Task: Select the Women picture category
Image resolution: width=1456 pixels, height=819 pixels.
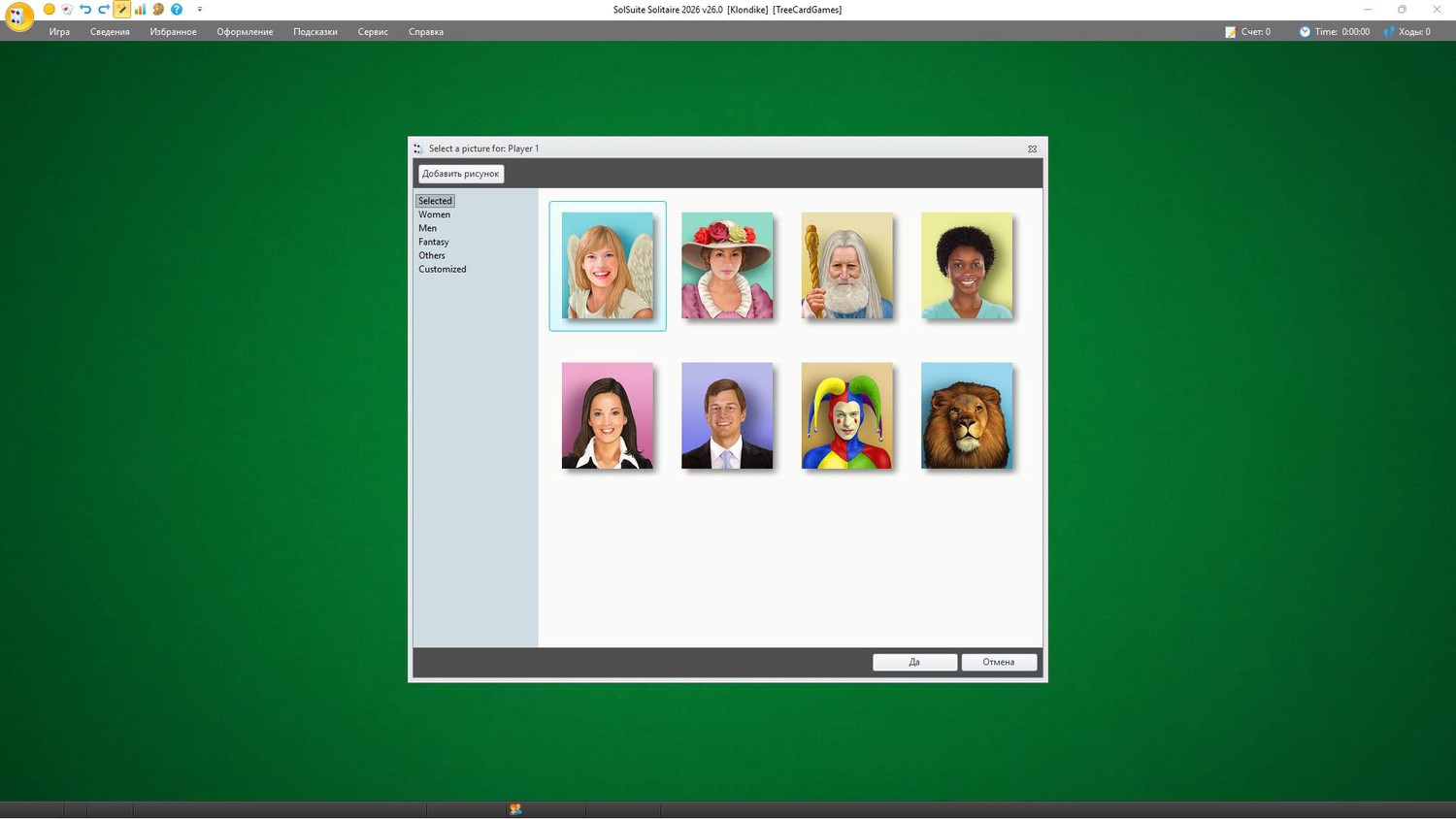Action: 434,214
